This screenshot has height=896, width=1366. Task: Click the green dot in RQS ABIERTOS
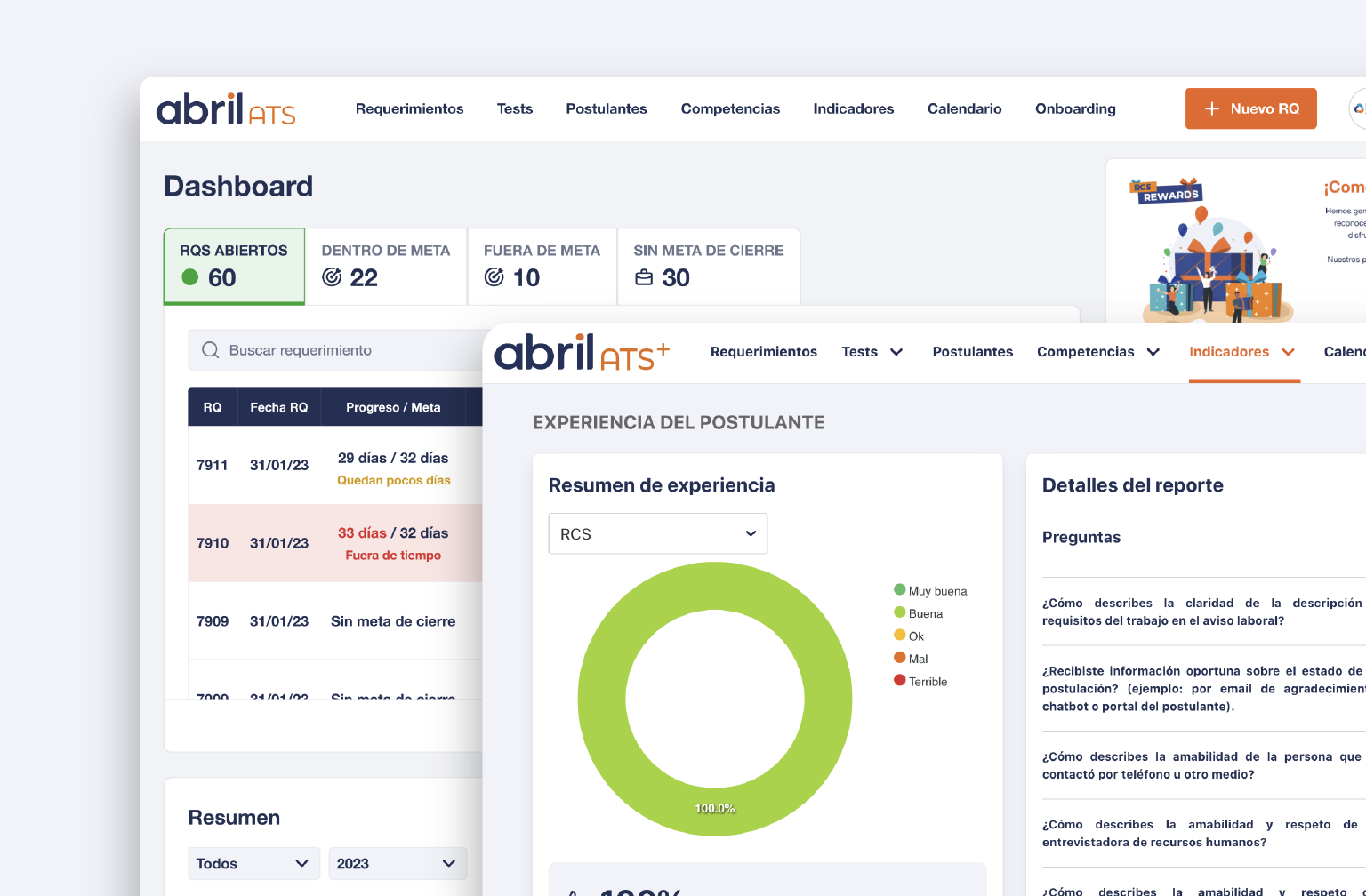click(x=189, y=277)
